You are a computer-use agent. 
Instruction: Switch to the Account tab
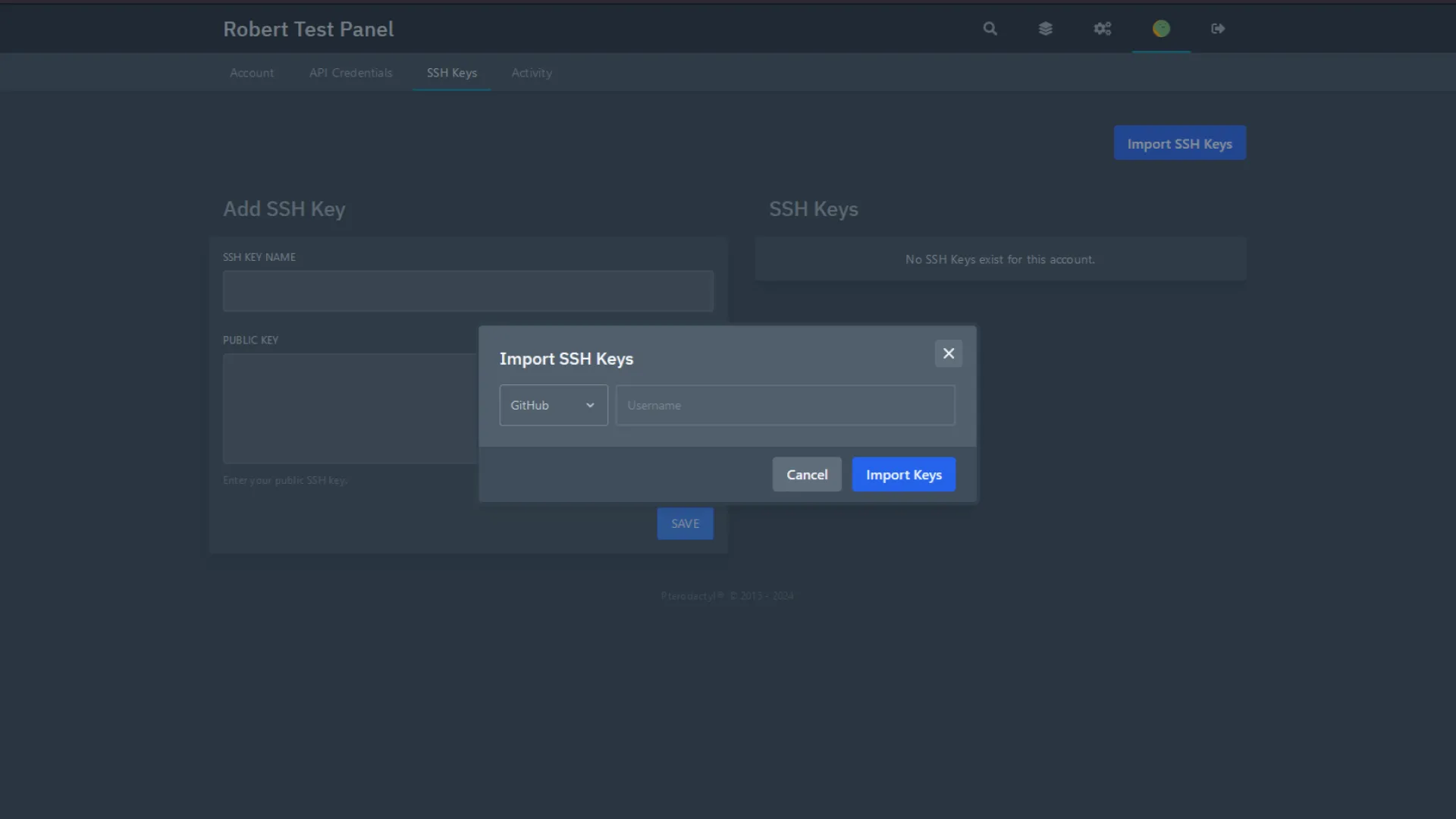(x=252, y=73)
